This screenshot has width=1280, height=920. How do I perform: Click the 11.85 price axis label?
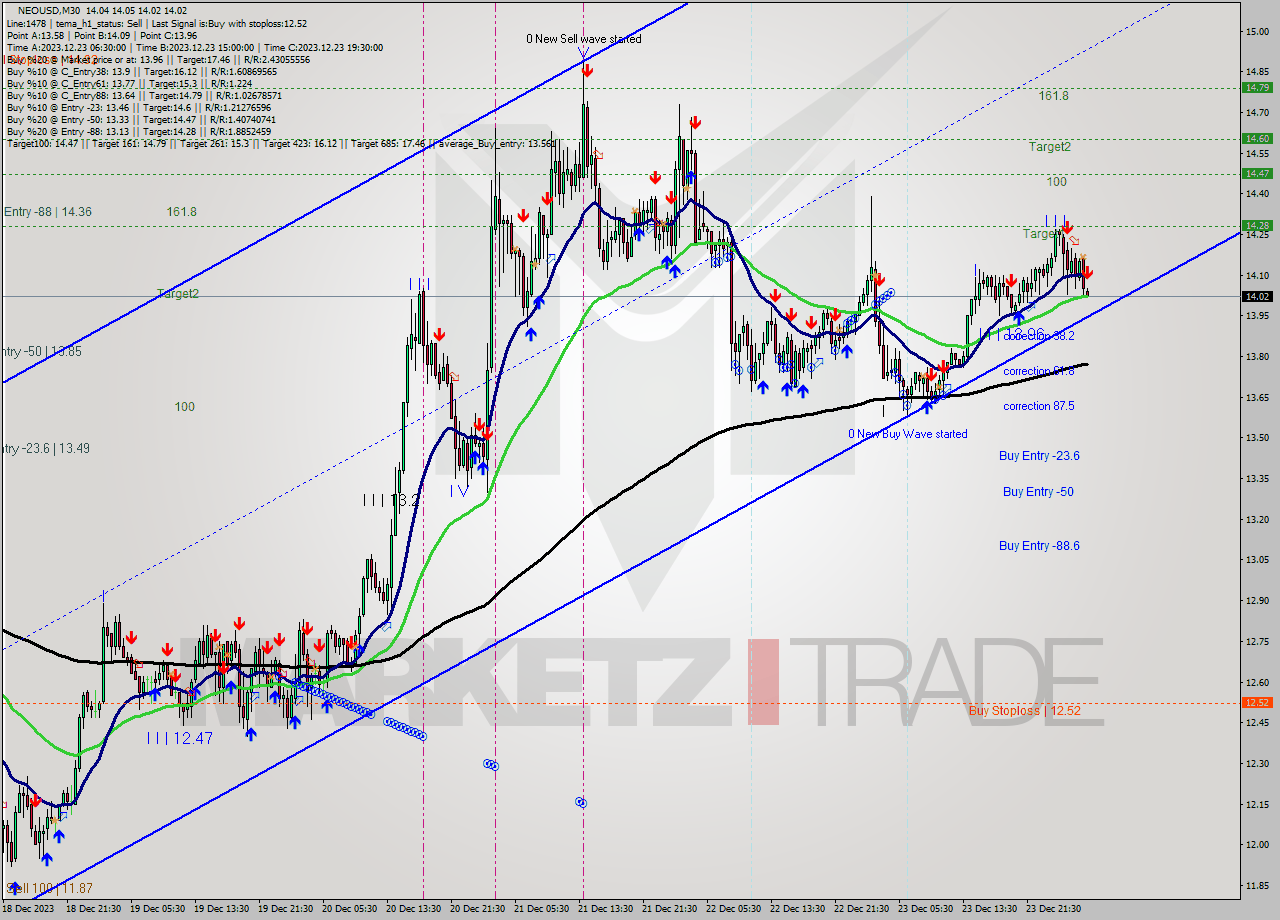pyautogui.click(x=1257, y=885)
